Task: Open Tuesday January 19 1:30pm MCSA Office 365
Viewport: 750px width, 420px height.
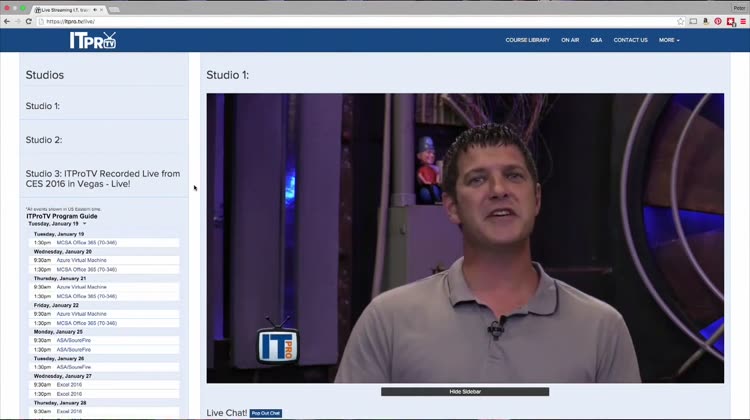Action: (x=104, y=243)
